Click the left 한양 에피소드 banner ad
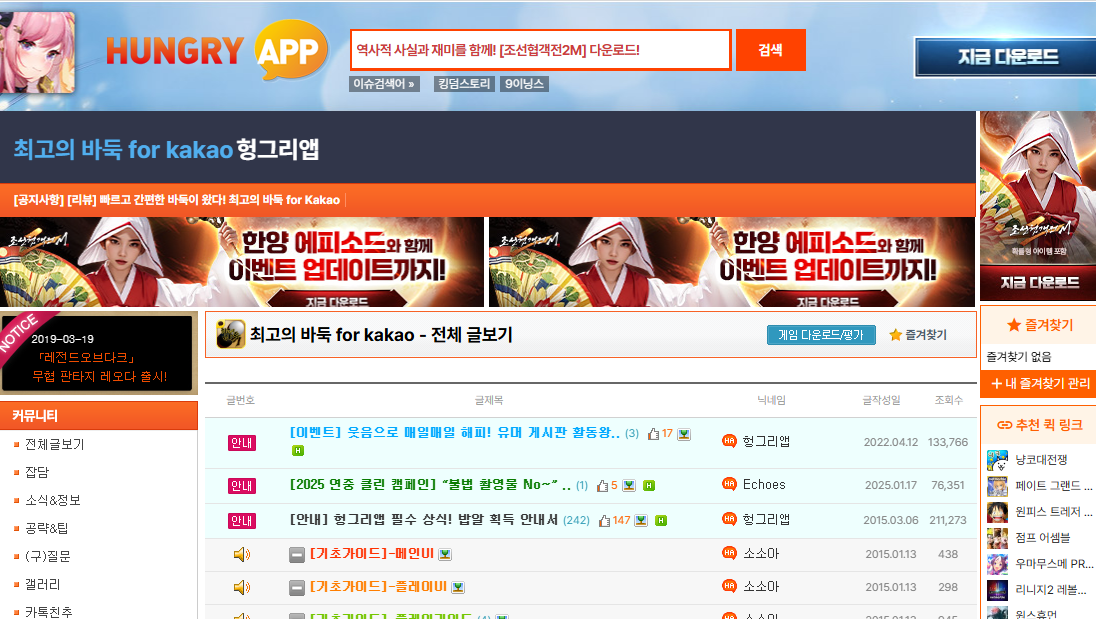Viewport: 1096px width, 619px height. click(x=242, y=262)
